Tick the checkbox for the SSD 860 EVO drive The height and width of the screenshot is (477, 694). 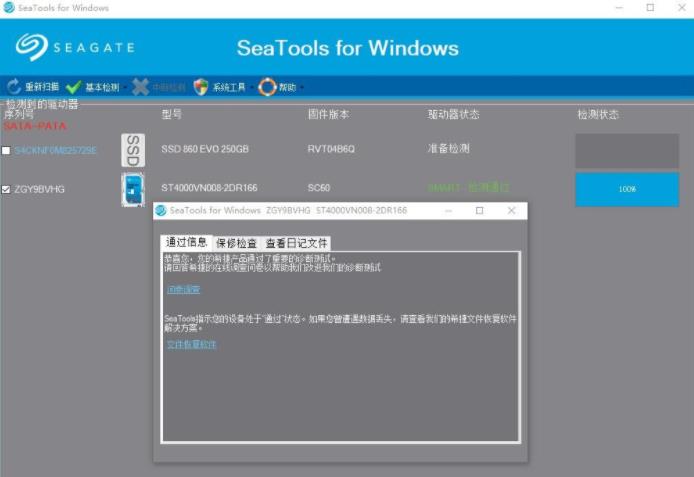tap(6, 150)
